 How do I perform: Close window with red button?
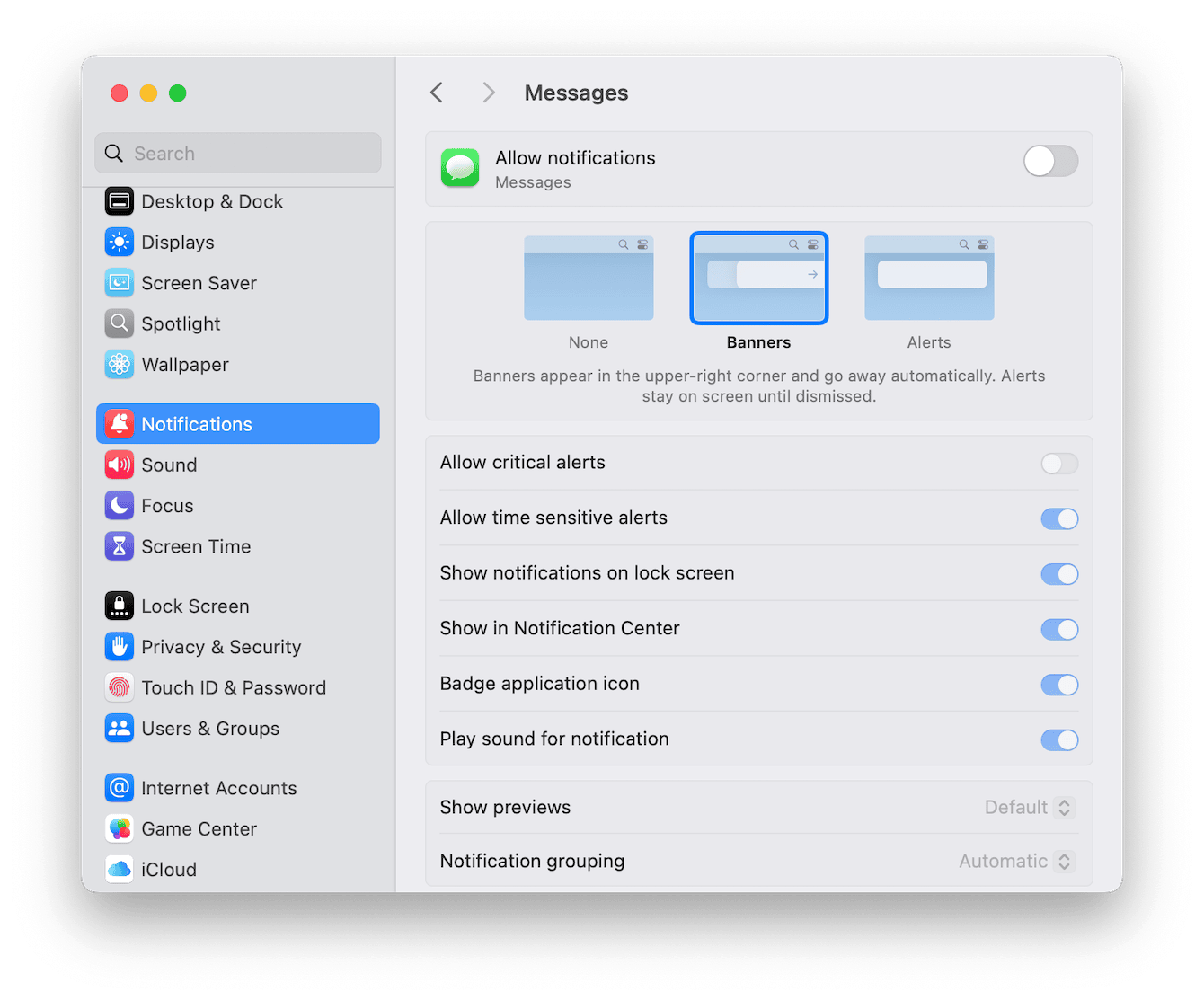pos(120,93)
